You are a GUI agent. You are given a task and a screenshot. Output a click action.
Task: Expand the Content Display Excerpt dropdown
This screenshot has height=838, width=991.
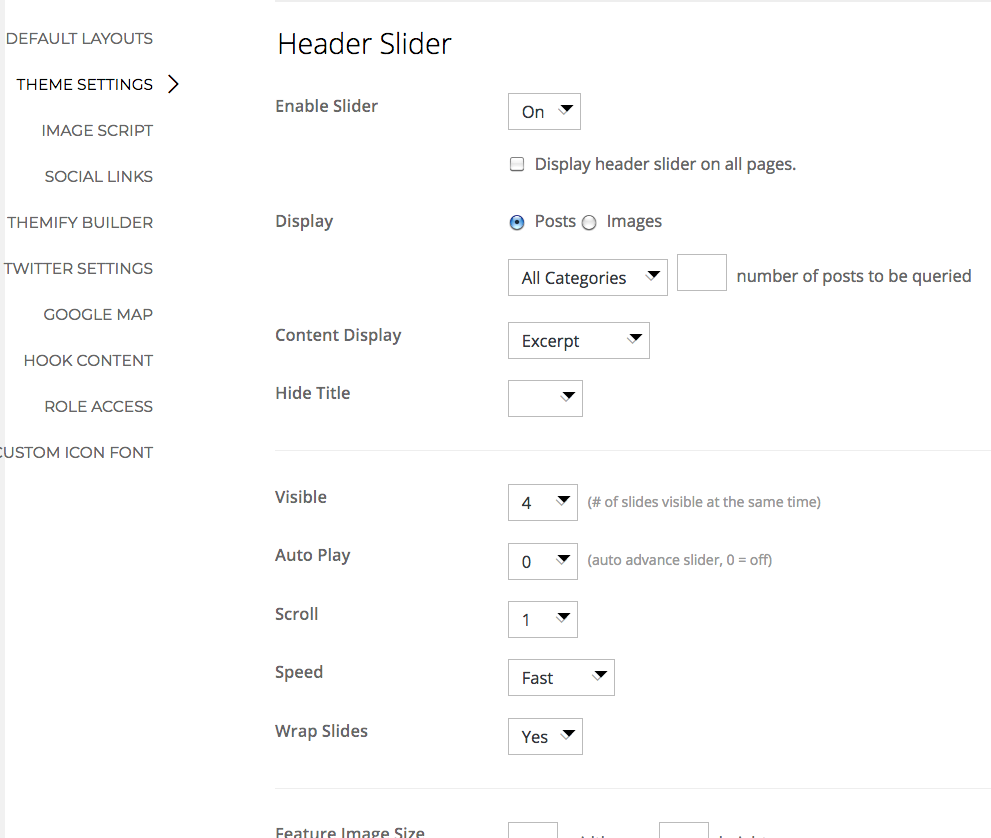coord(578,341)
